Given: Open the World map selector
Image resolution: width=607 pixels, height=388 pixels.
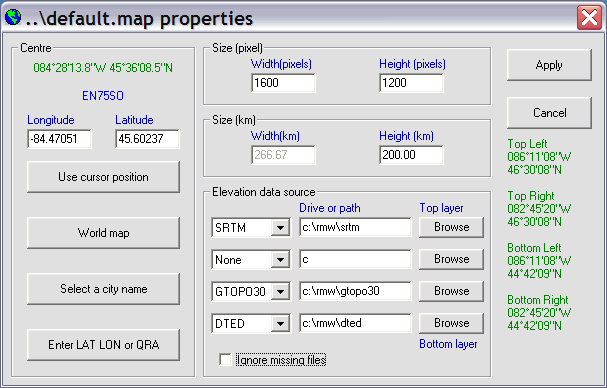Looking at the screenshot, I should [103, 233].
